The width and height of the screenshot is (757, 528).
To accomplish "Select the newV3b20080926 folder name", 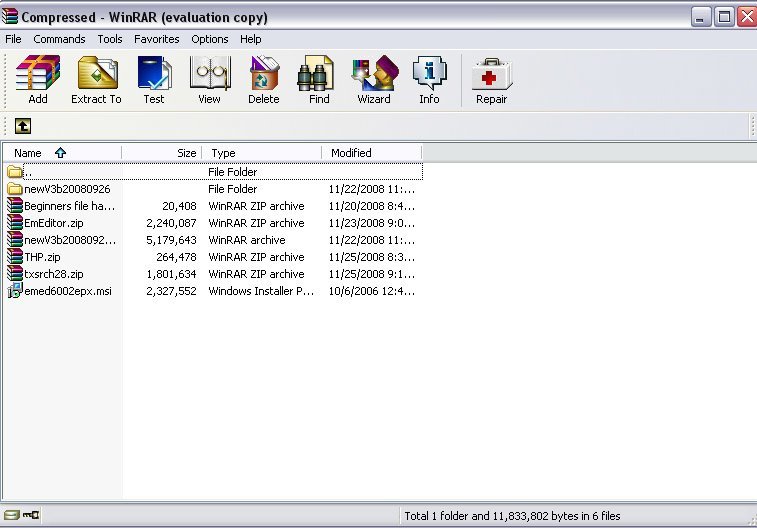I will point(67,189).
